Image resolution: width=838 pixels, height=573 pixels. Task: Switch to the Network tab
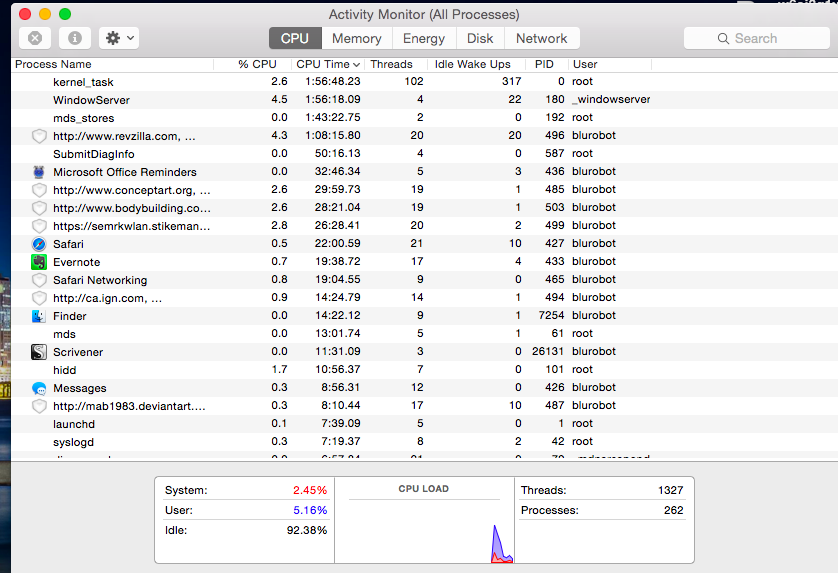click(x=541, y=38)
